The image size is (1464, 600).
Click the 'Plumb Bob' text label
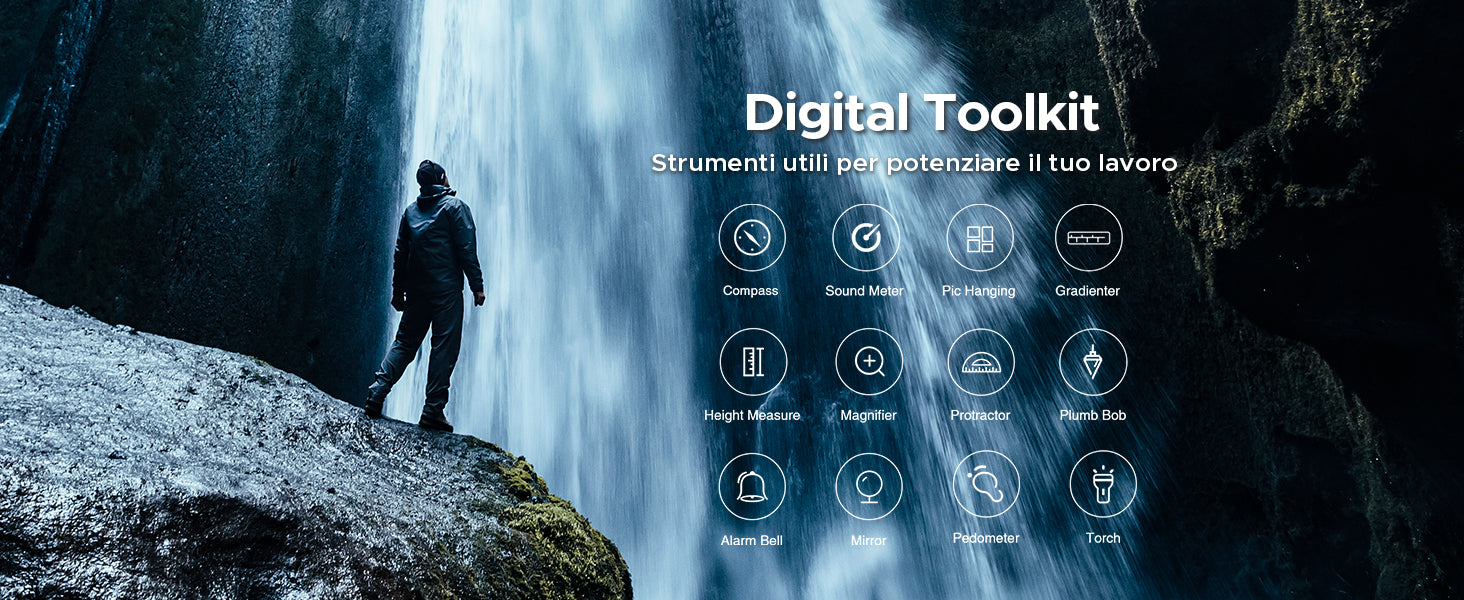1092,415
